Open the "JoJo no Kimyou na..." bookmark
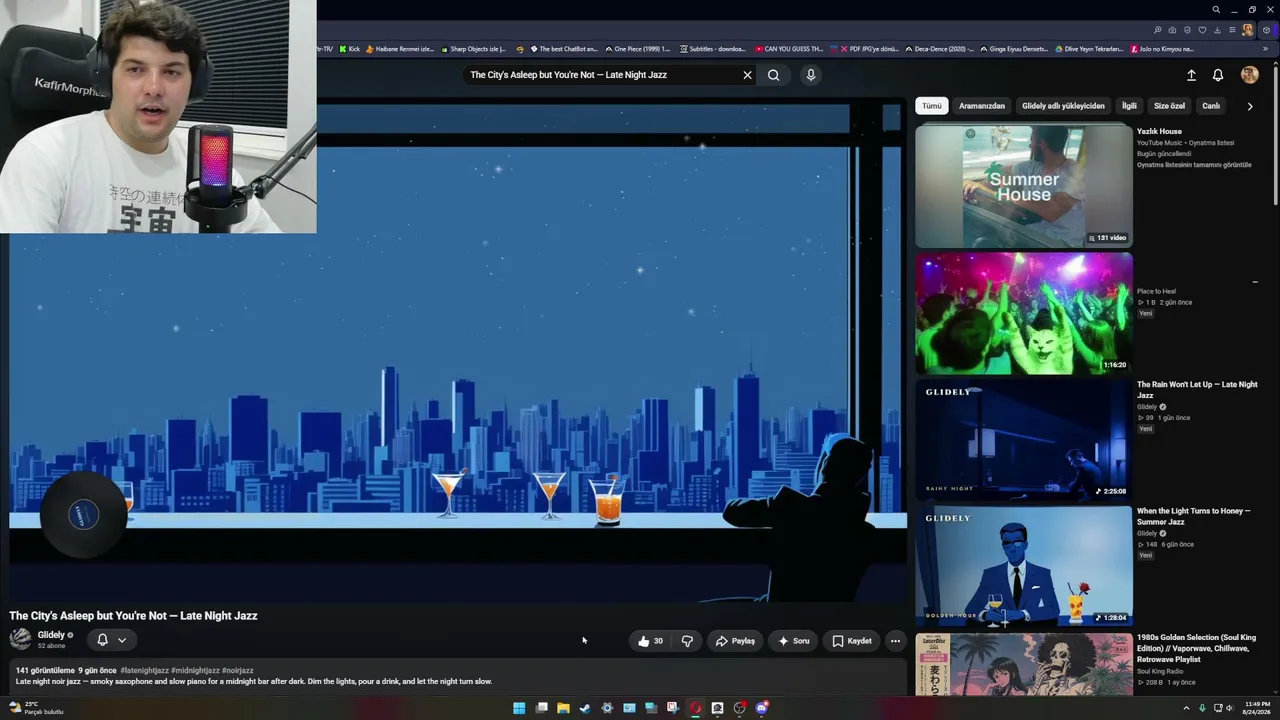The height and width of the screenshot is (720, 1280). pyautogui.click(x=1162, y=48)
